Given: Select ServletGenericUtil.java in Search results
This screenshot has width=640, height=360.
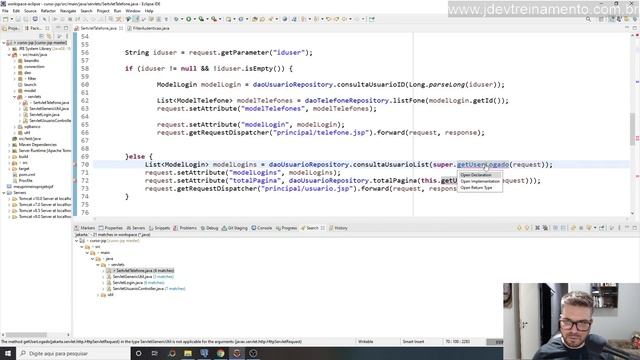Looking at the screenshot, I should click(140, 276).
